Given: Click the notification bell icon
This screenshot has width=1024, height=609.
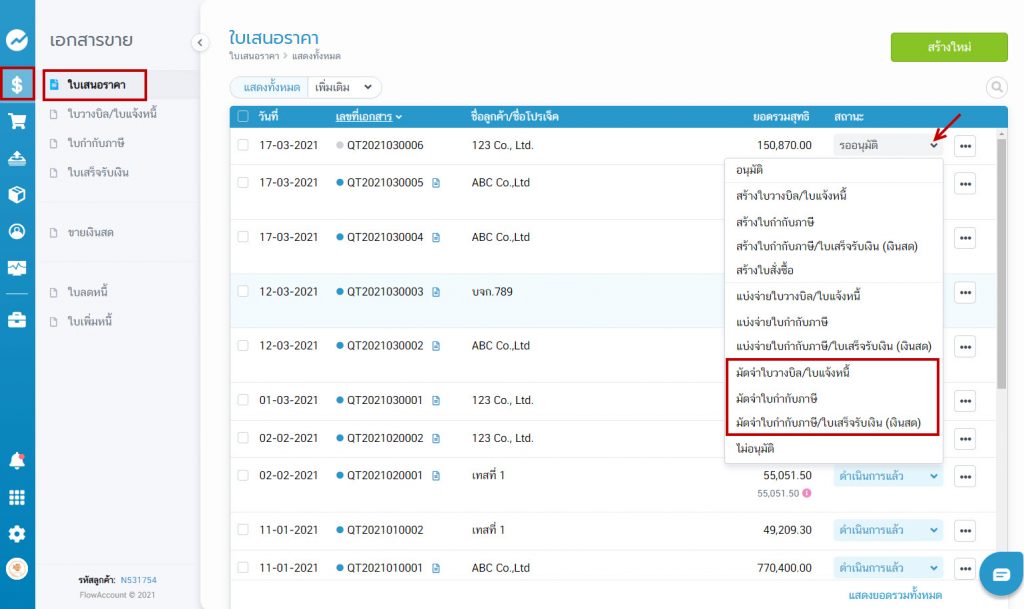Looking at the screenshot, I should tap(17, 461).
